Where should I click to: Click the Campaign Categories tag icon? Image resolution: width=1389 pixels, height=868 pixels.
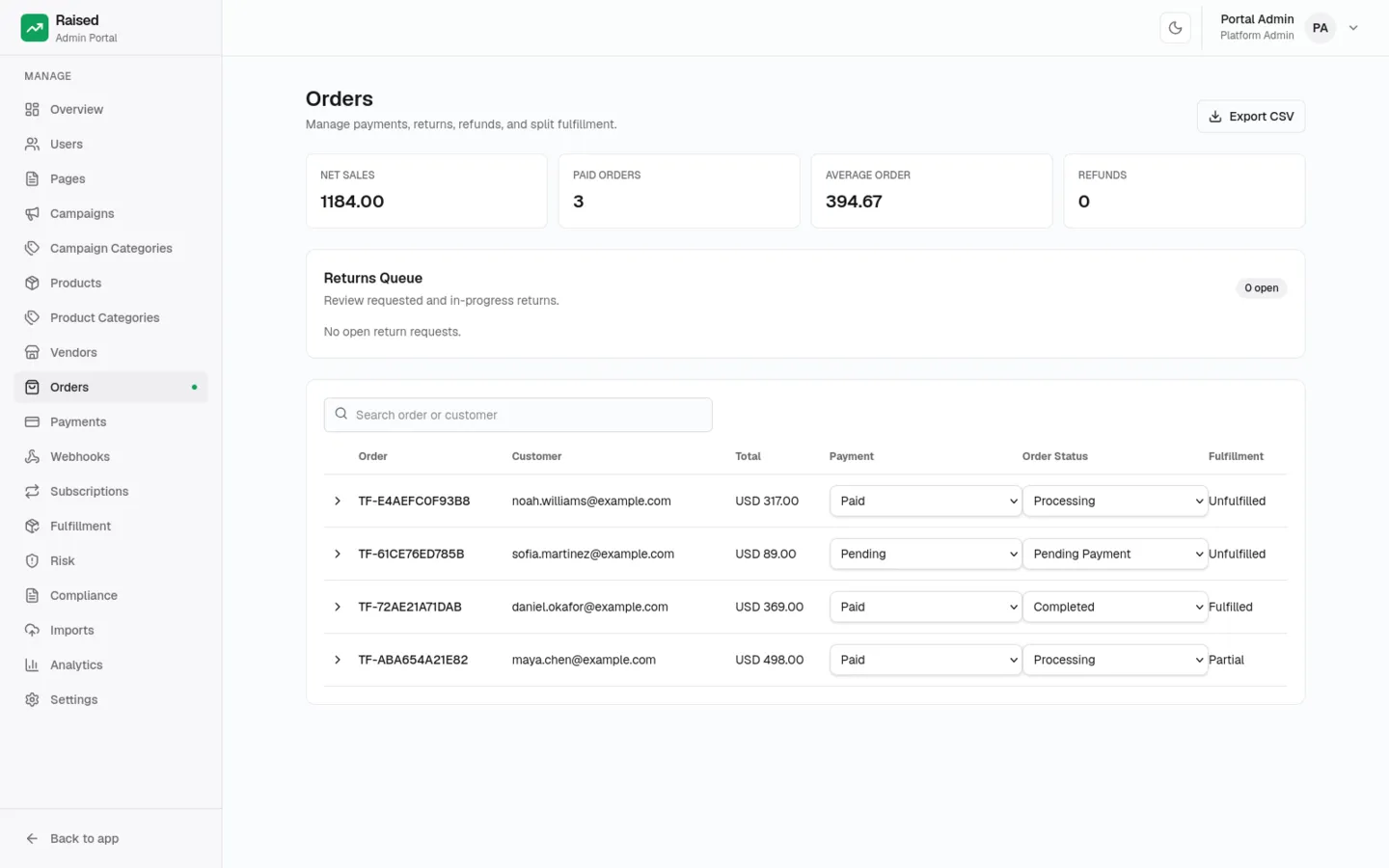(x=32, y=248)
